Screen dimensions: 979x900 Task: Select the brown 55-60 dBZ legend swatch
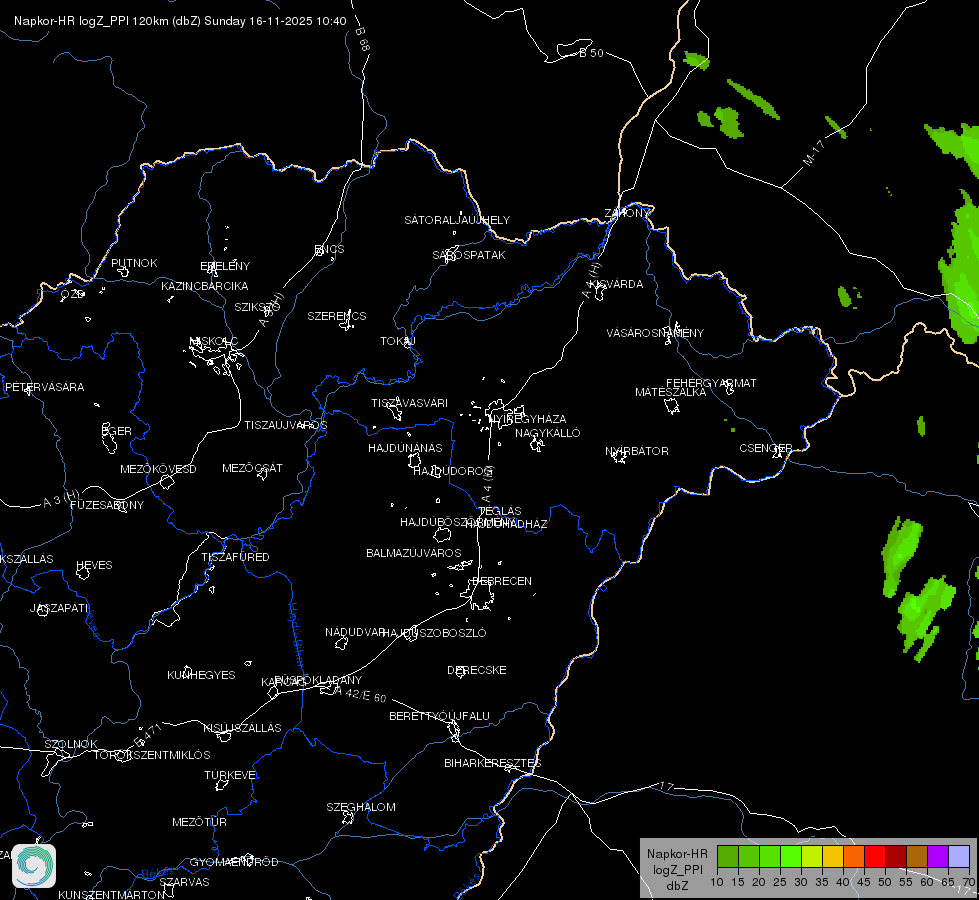click(x=917, y=857)
